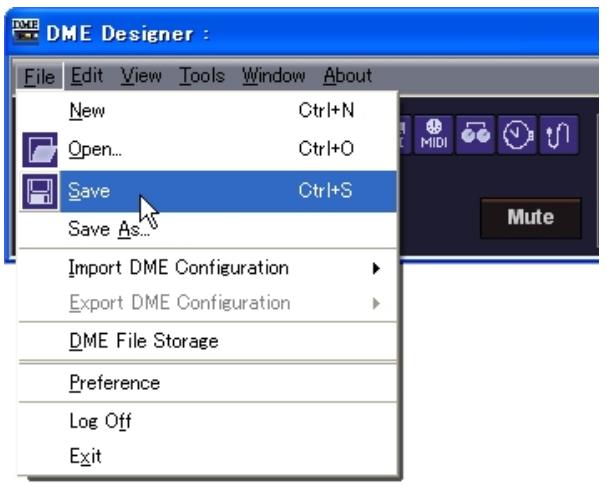Open the About menu

click(x=348, y=75)
